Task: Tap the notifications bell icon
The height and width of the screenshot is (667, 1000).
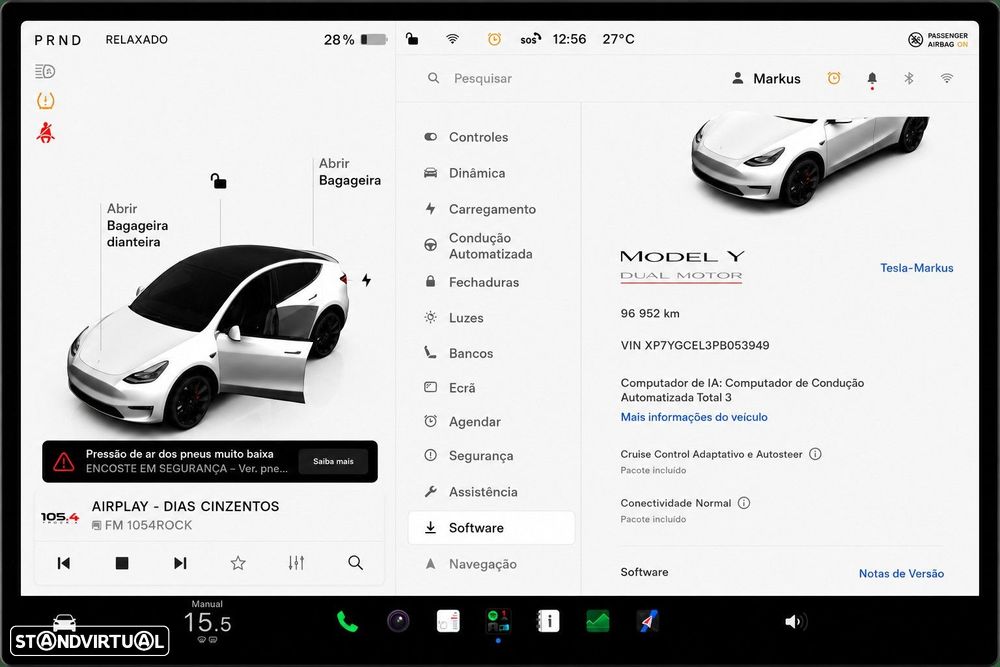Action: 872,79
